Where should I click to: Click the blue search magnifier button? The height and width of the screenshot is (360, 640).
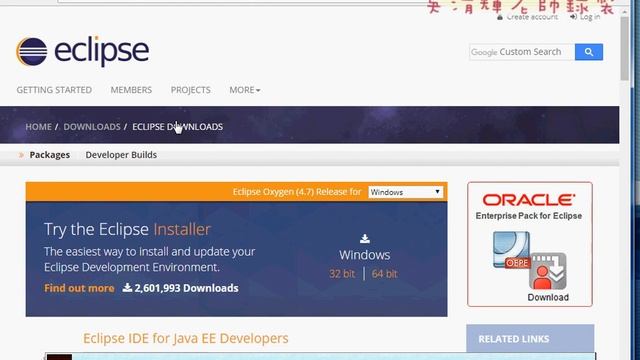589,52
